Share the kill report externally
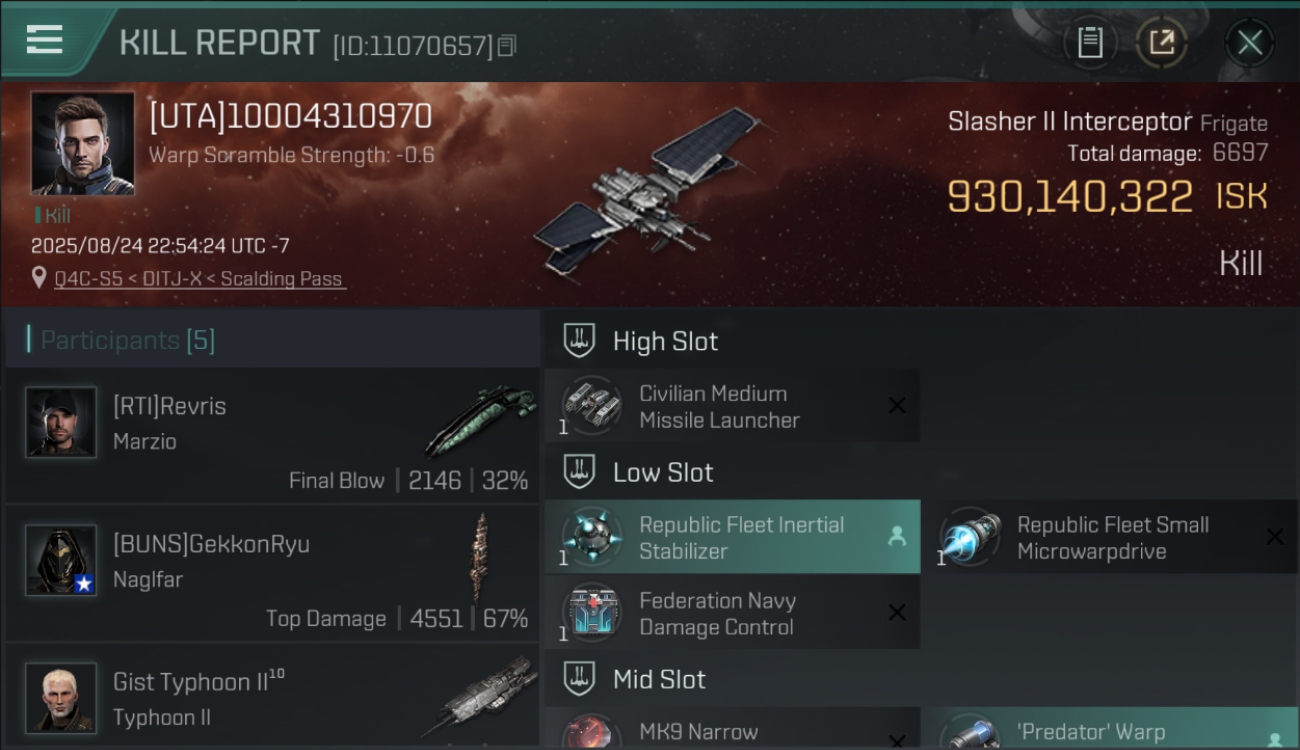Screen dimensions: 1300x750 (x=1162, y=43)
